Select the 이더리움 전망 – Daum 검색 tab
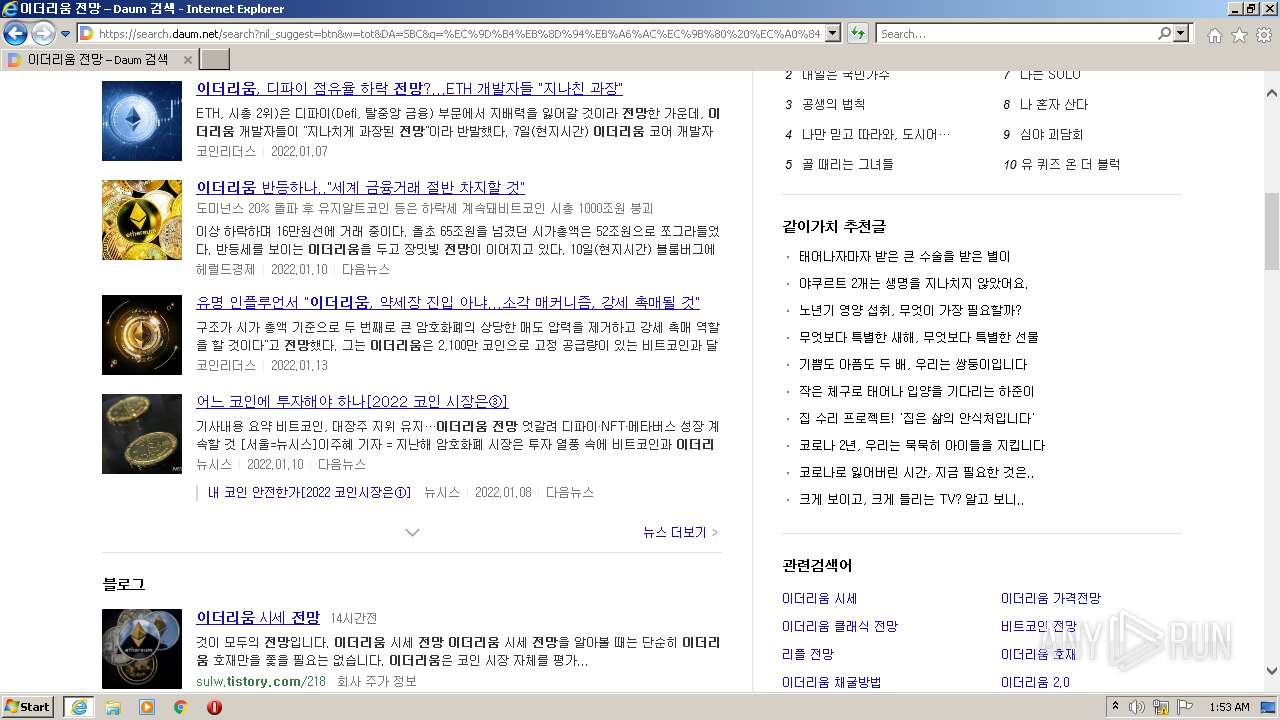Viewport: 1280px width, 720px height. [100, 60]
